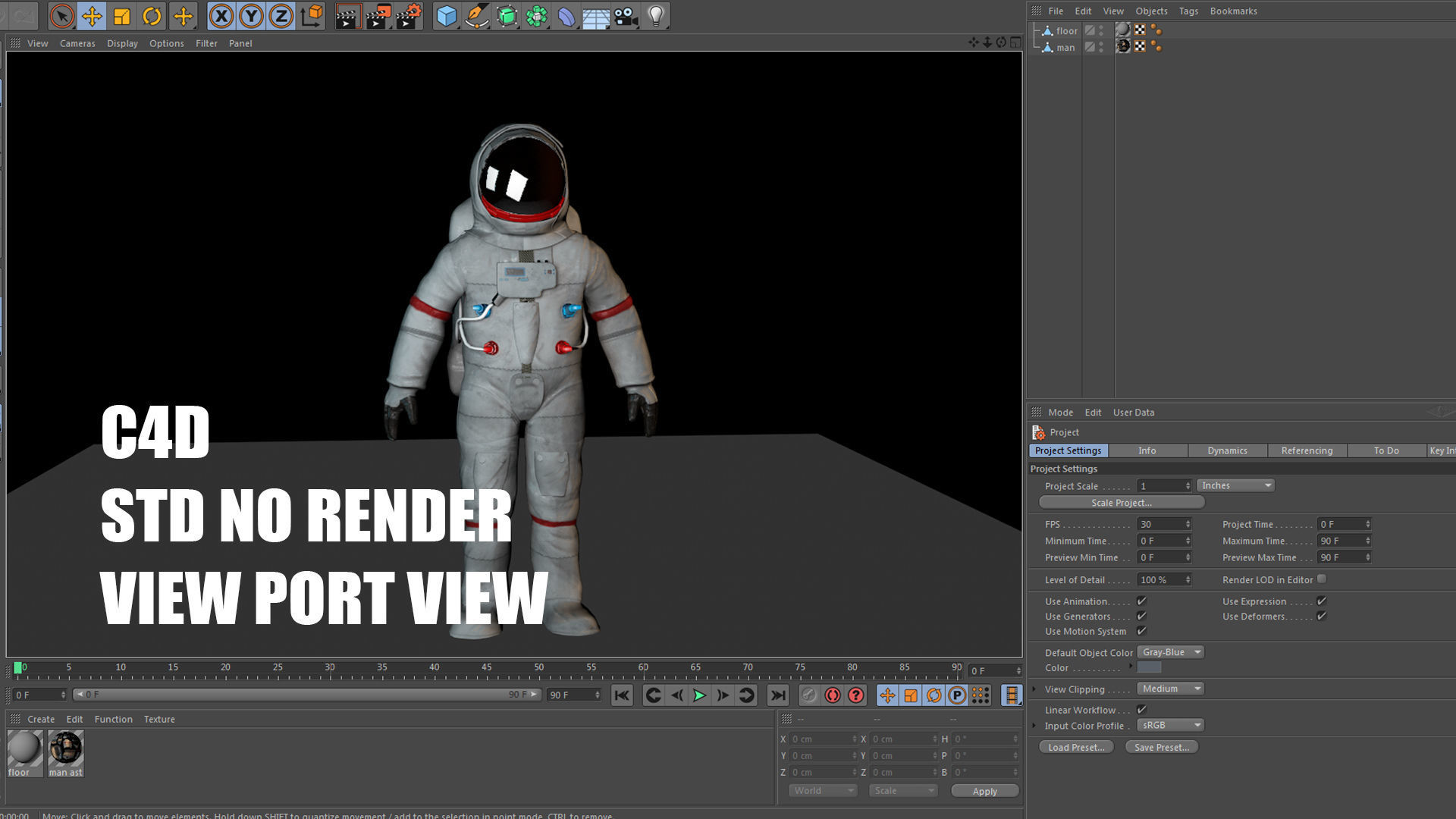Expand View Clipping options arrow
1456x819 pixels.
(1034, 689)
